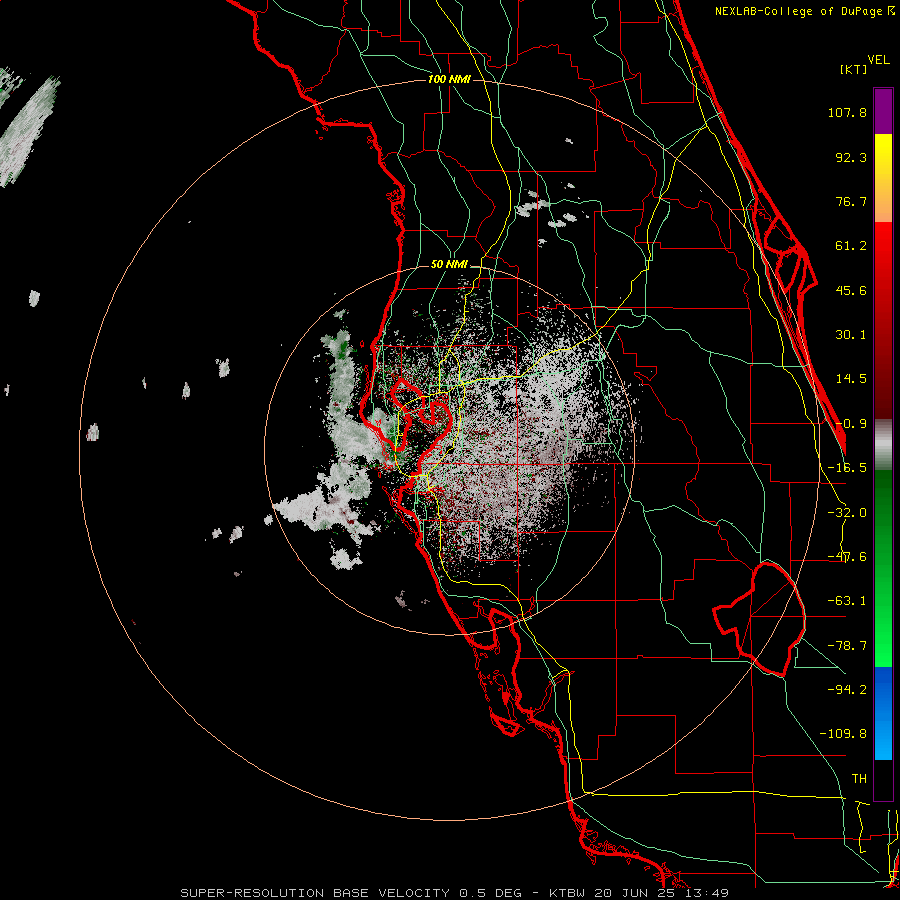Click the [KT] units label
Screen dimensions: 900x900
pyautogui.click(x=854, y=69)
